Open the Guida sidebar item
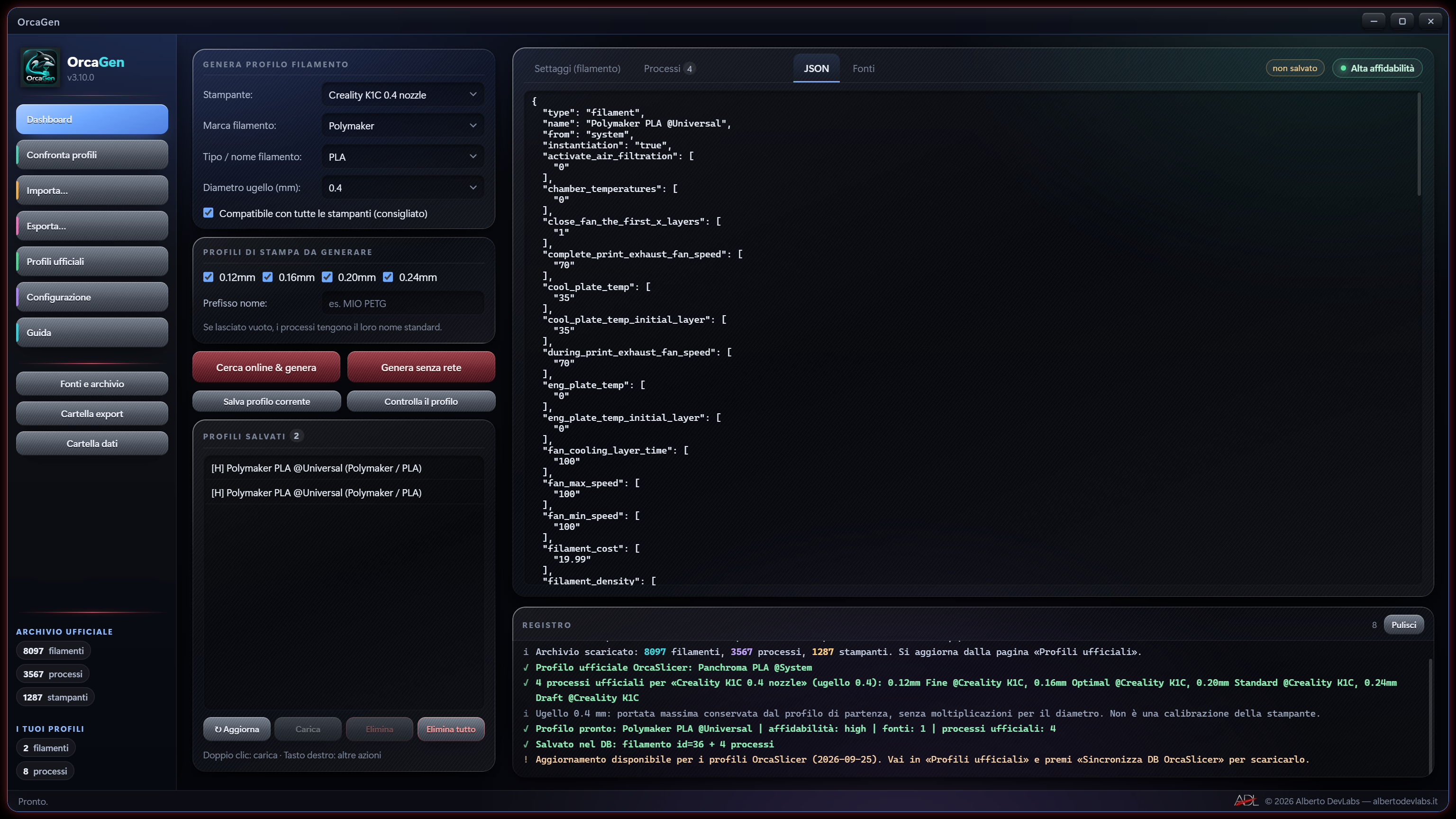Image resolution: width=1456 pixels, height=819 pixels. pos(92,333)
